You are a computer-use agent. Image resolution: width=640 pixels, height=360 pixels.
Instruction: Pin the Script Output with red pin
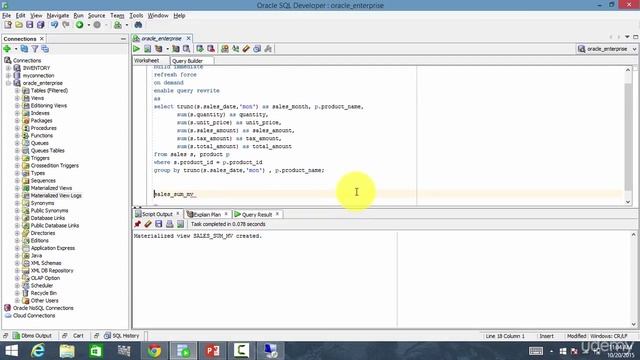[138, 224]
